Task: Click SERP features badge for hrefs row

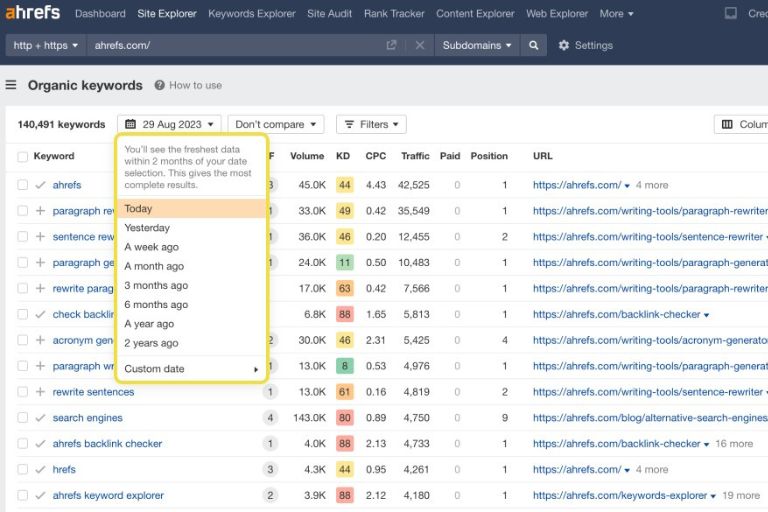Action: click(270, 469)
